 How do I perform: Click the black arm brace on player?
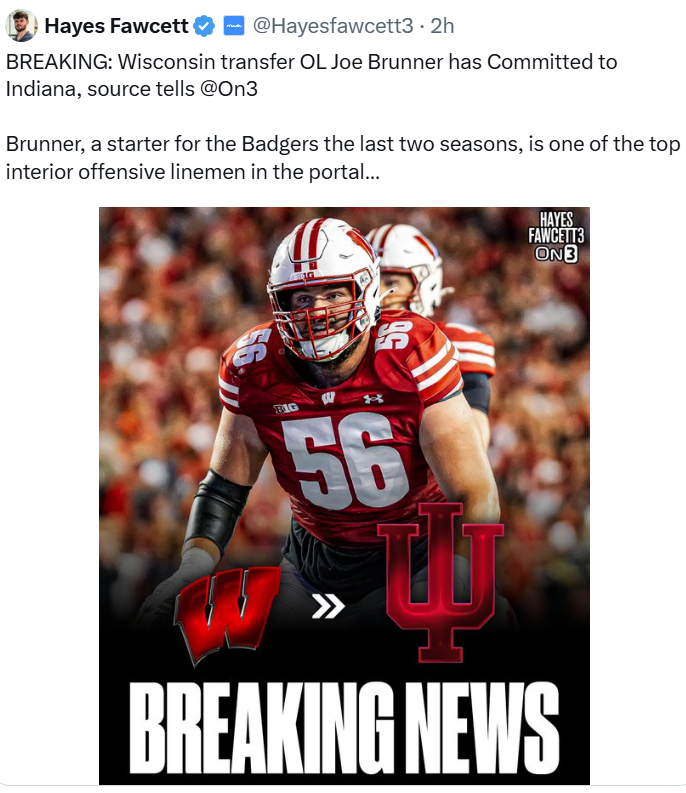click(x=218, y=509)
